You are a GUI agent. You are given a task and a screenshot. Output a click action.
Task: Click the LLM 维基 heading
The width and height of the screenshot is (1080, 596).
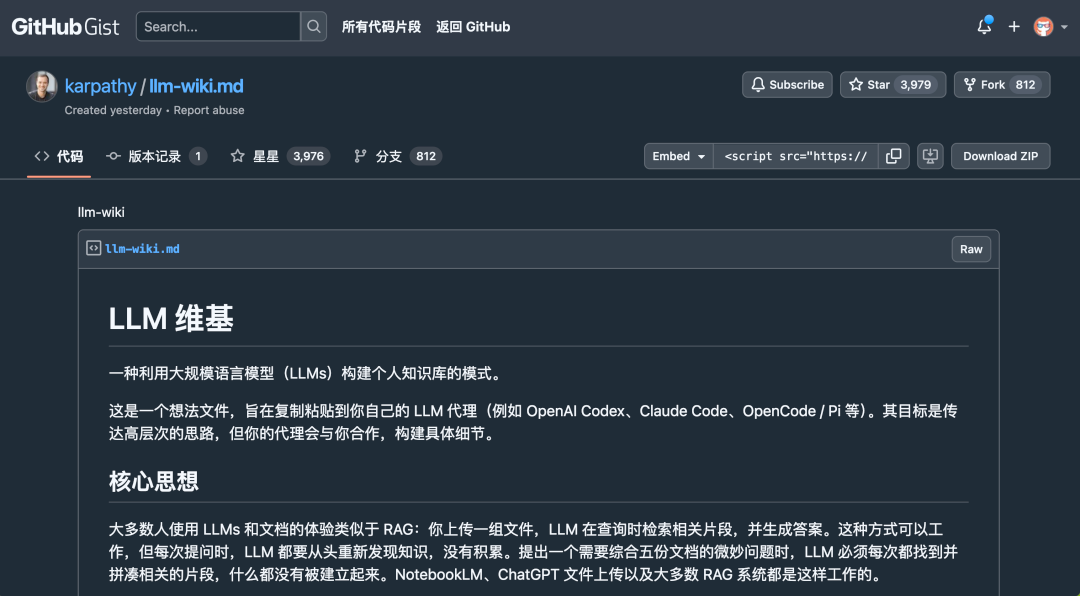[x=172, y=319]
